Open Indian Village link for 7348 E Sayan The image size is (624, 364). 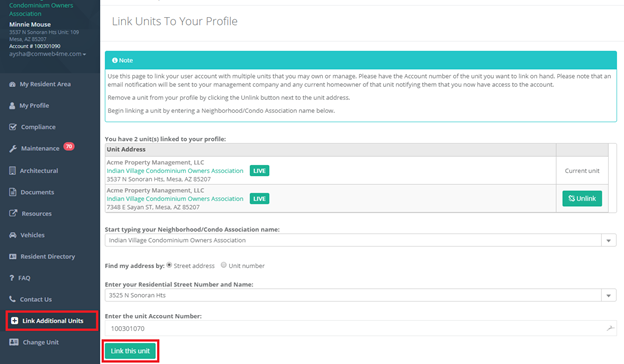pyautogui.click(x=175, y=199)
